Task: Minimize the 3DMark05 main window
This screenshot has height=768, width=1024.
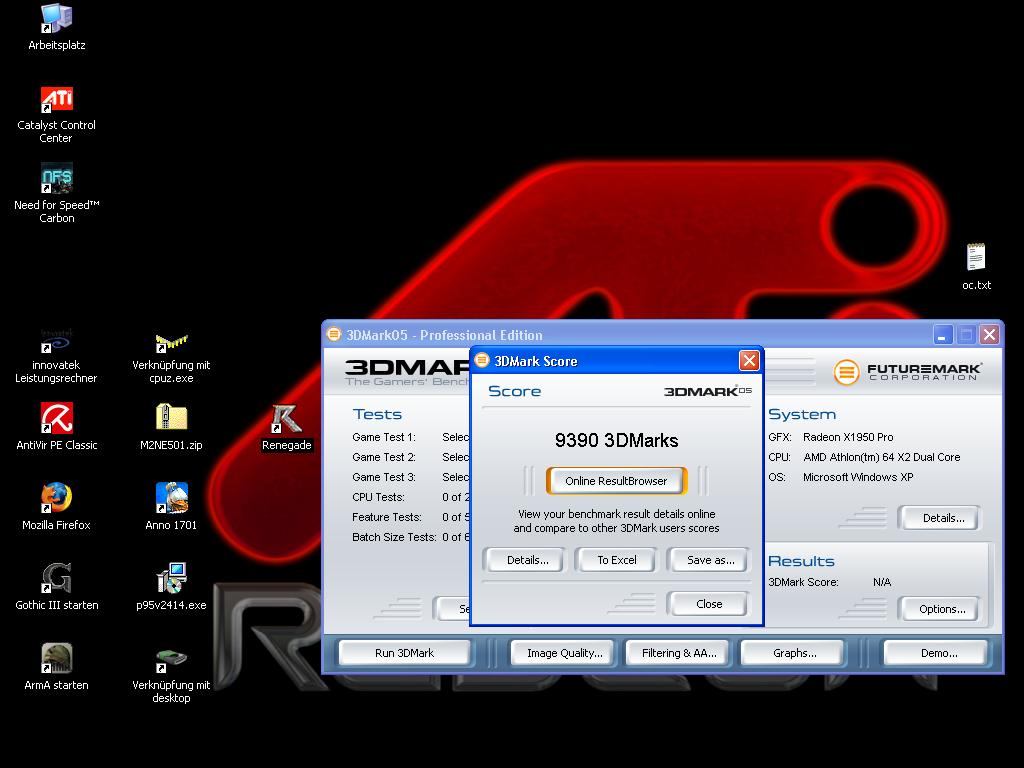Action: pyautogui.click(x=942, y=335)
